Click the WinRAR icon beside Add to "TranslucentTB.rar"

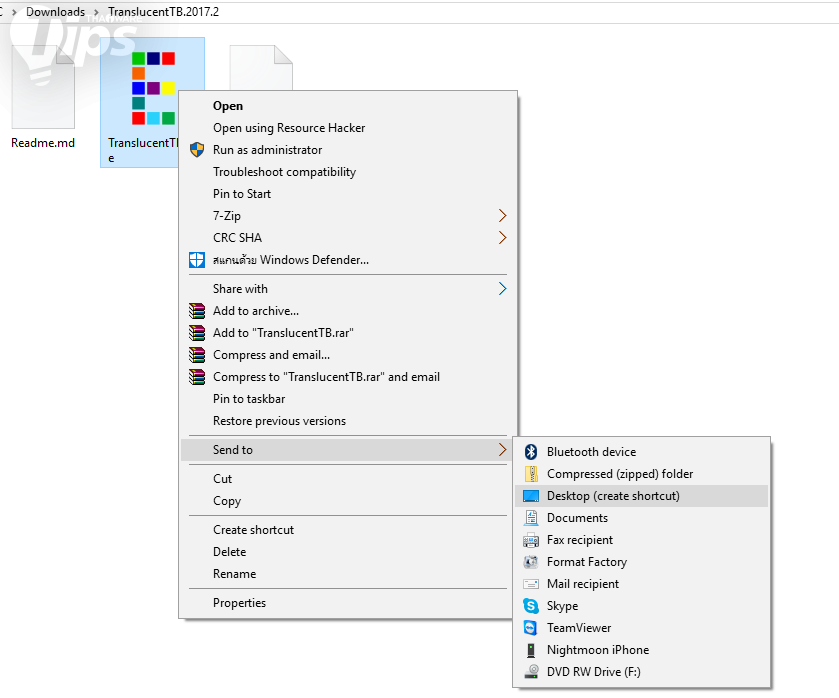tap(197, 332)
